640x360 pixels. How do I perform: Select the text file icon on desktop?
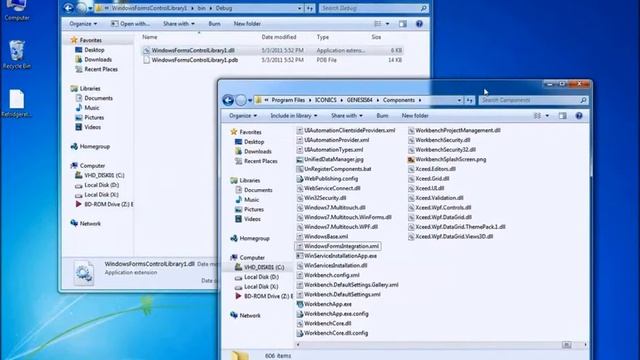click(16, 104)
